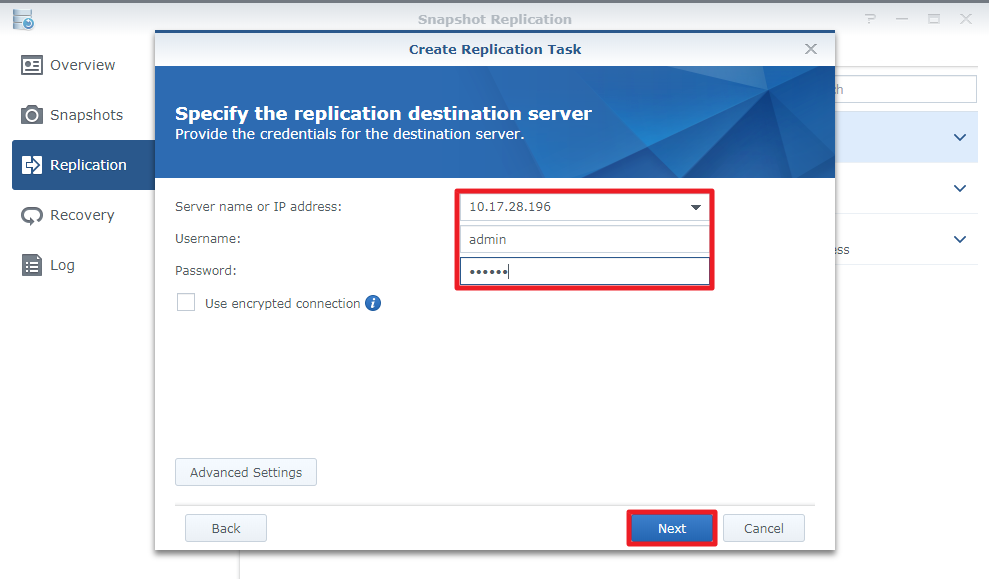Open the encrypted connection info icon
This screenshot has height=579, width=989.
[x=373, y=303]
